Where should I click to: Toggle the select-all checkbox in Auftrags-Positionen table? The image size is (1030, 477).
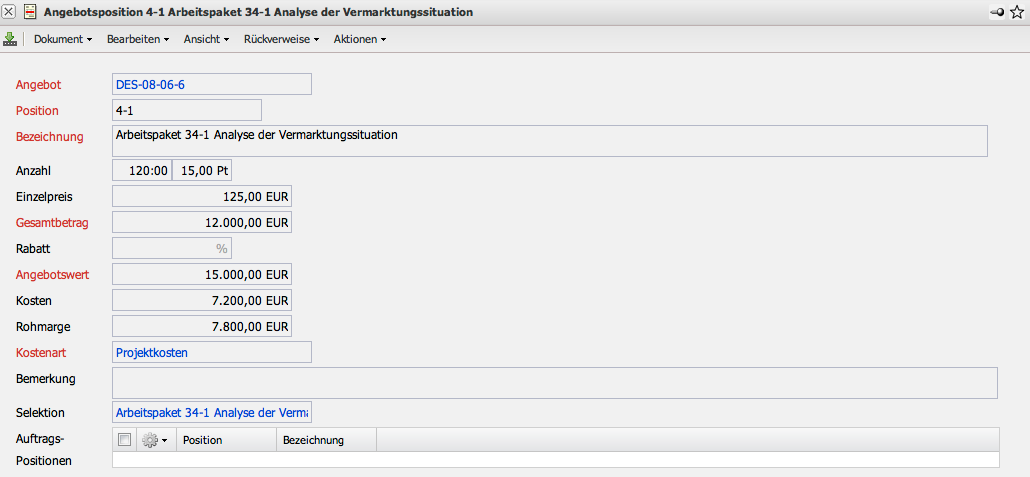tap(124, 440)
